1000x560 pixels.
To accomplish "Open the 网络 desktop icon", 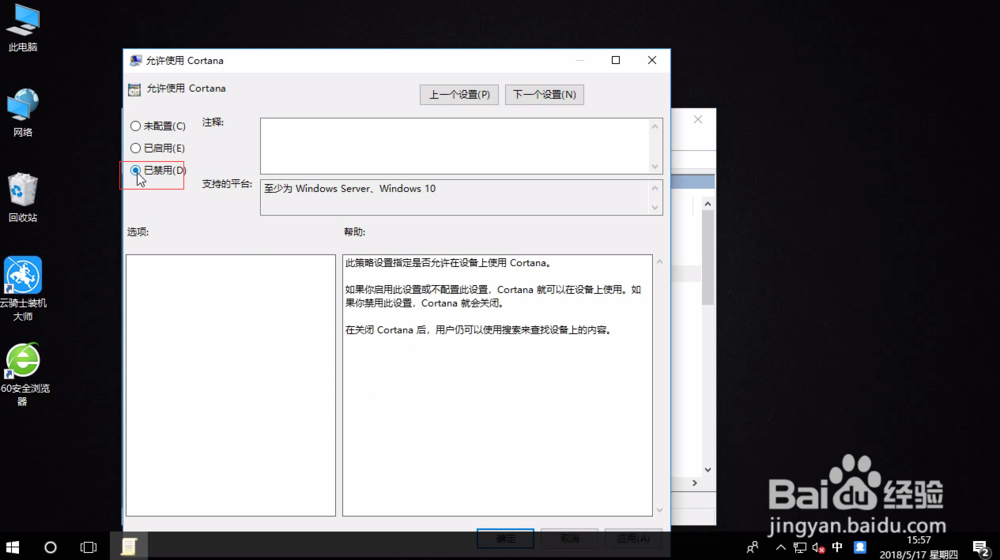I will pos(23,114).
